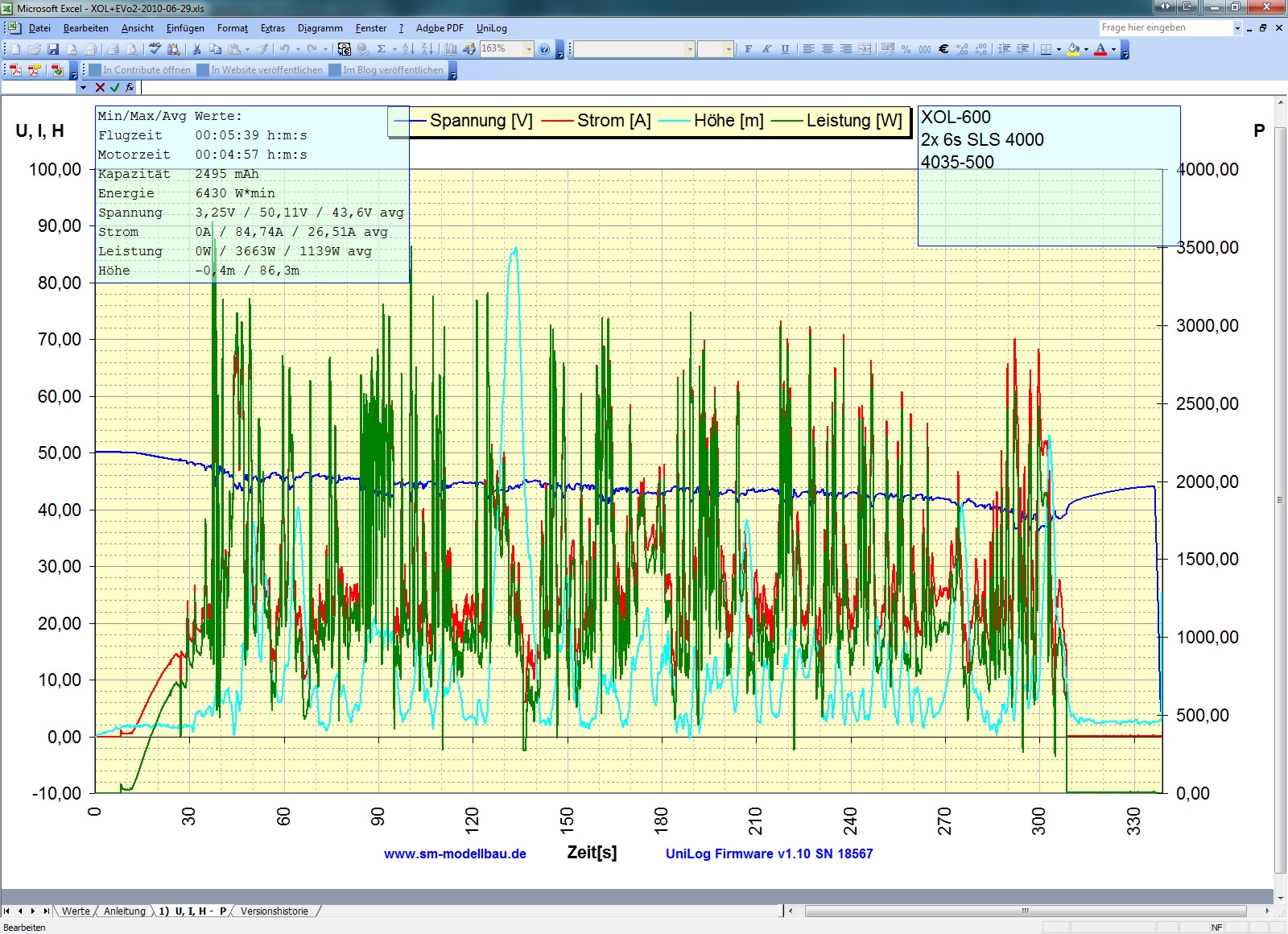Screen dimensions: 1288x934
Task: Open the Datei menu
Action: pos(39,28)
